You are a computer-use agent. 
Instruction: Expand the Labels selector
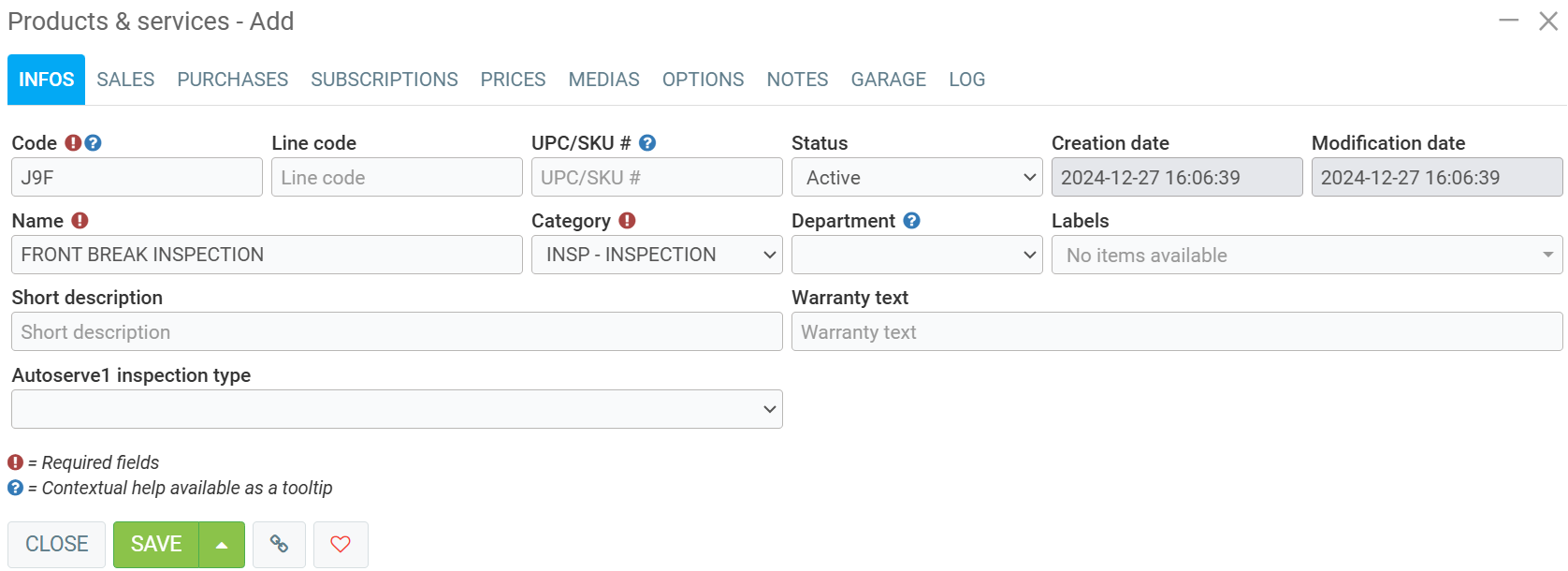1306,255
